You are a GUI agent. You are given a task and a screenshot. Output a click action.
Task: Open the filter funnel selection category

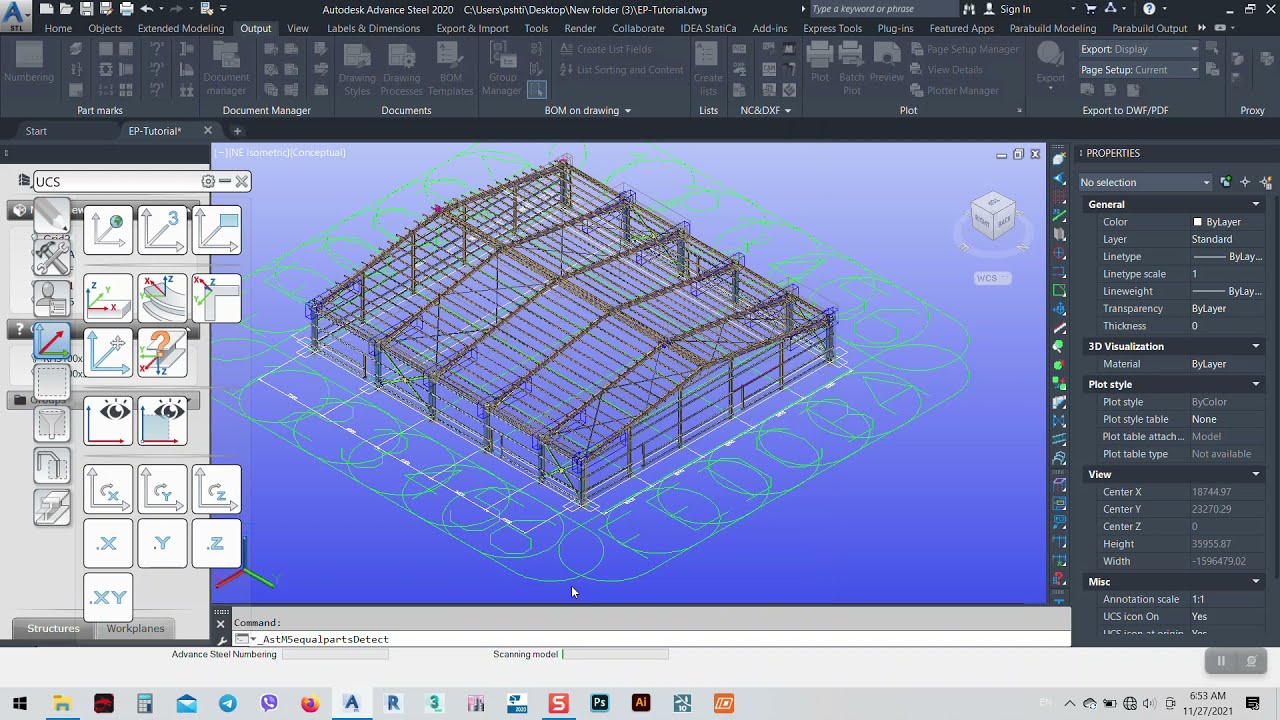tap(52, 424)
